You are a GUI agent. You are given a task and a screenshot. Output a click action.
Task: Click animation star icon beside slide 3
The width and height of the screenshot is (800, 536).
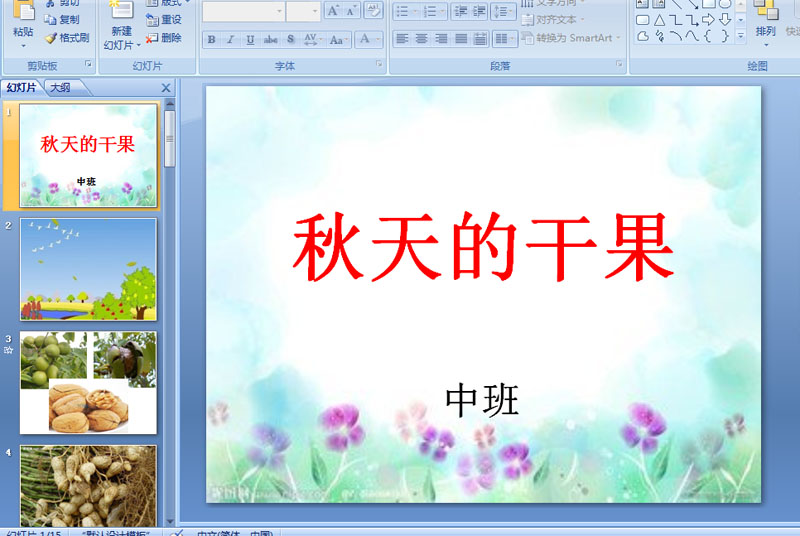tap(8, 350)
